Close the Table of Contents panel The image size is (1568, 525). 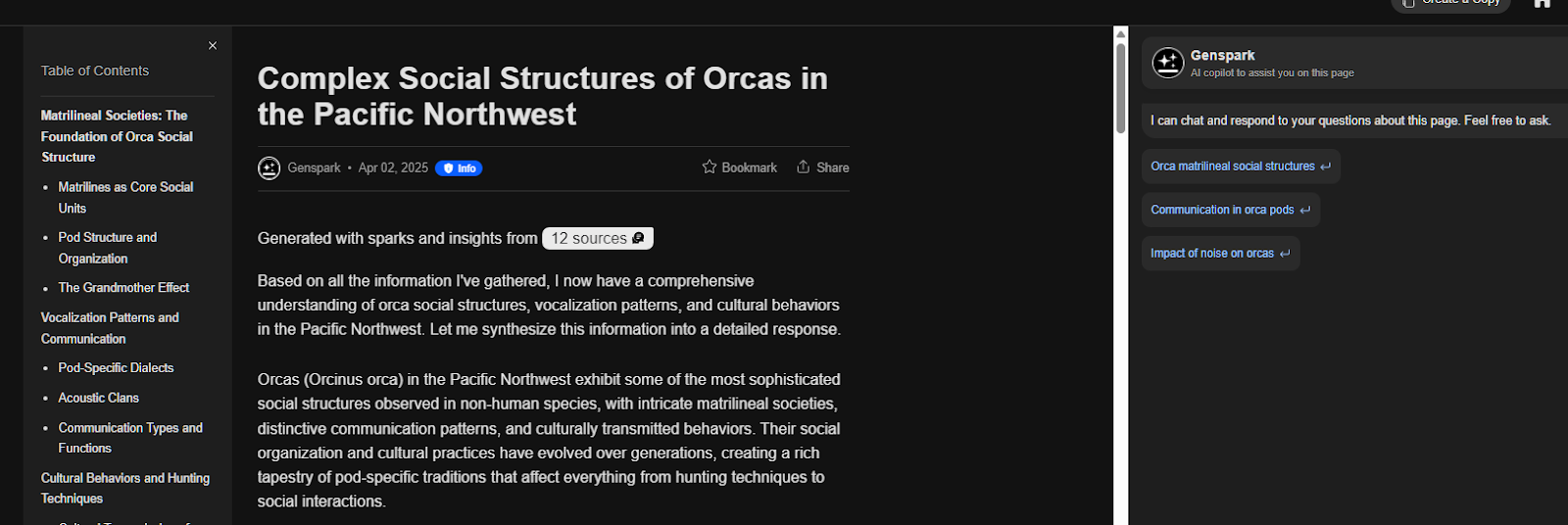pos(213,46)
